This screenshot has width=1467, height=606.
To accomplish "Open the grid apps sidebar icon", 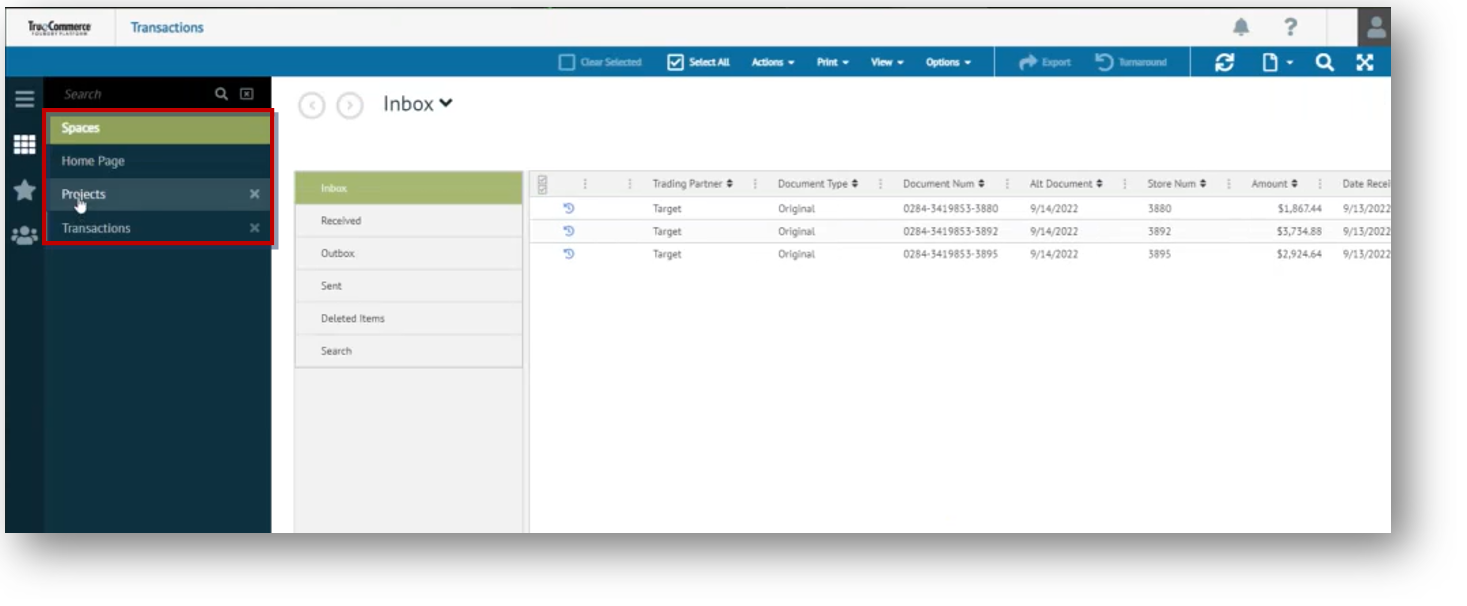I will tap(24, 145).
